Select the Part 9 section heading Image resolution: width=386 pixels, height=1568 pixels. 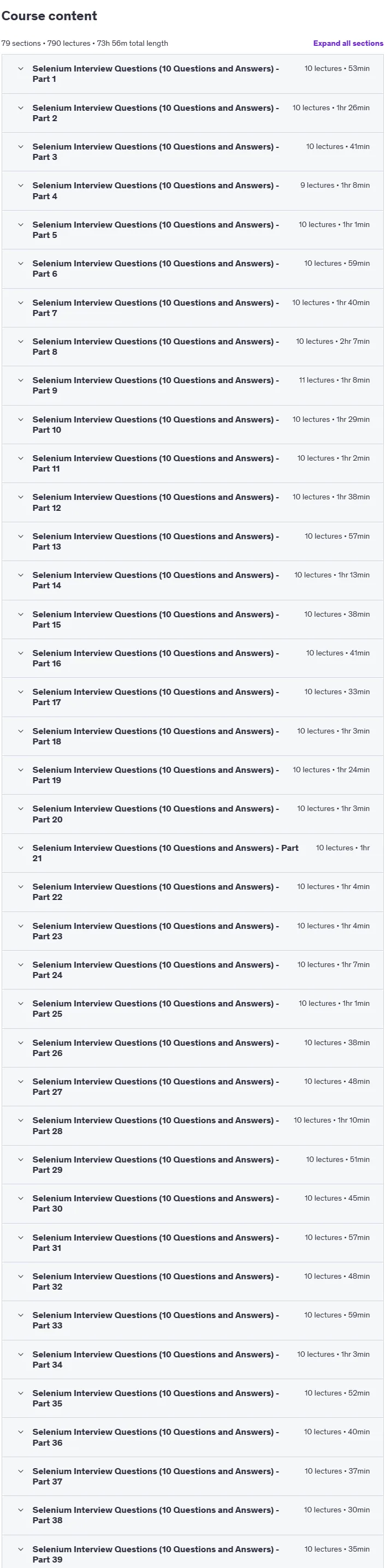click(156, 385)
